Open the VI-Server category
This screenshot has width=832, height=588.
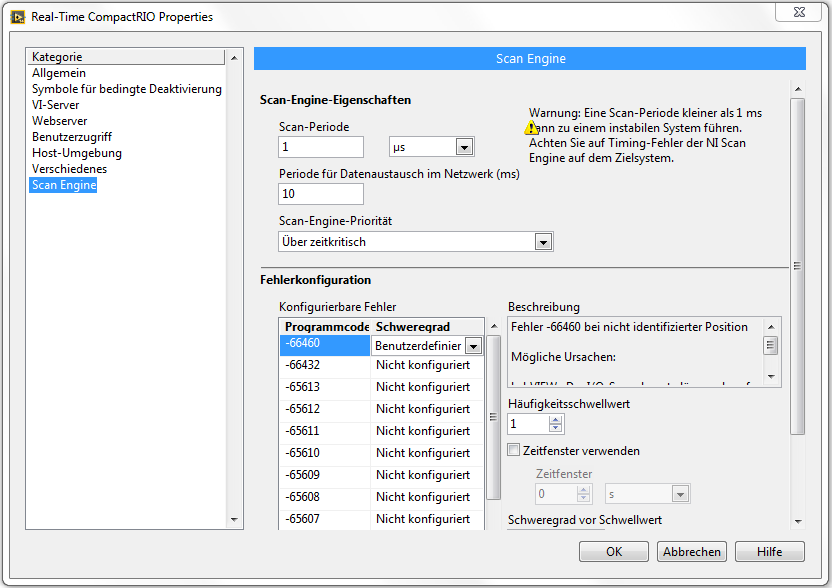[56, 105]
